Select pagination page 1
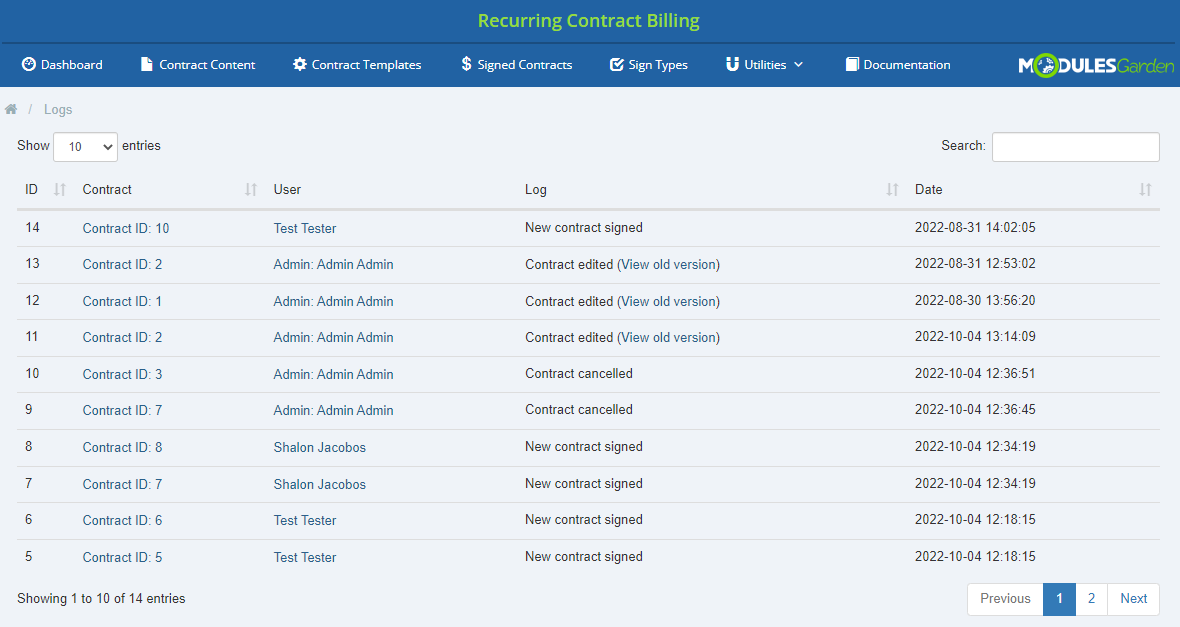 tap(1059, 598)
